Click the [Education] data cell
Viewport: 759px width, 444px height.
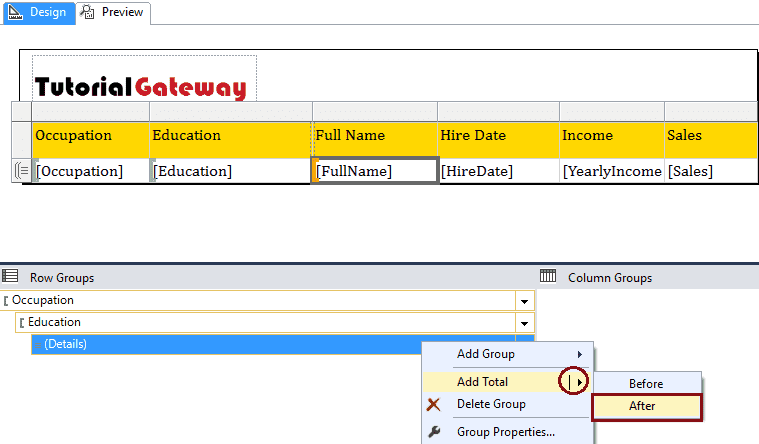[230, 171]
